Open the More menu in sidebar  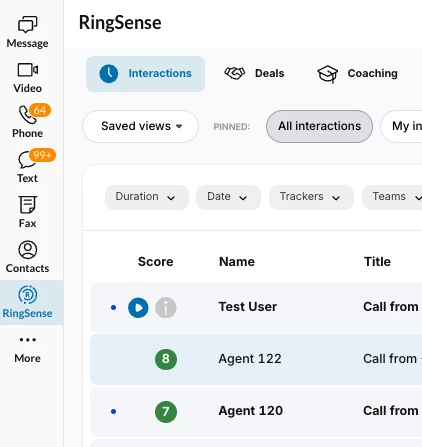(x=27, y=349)
